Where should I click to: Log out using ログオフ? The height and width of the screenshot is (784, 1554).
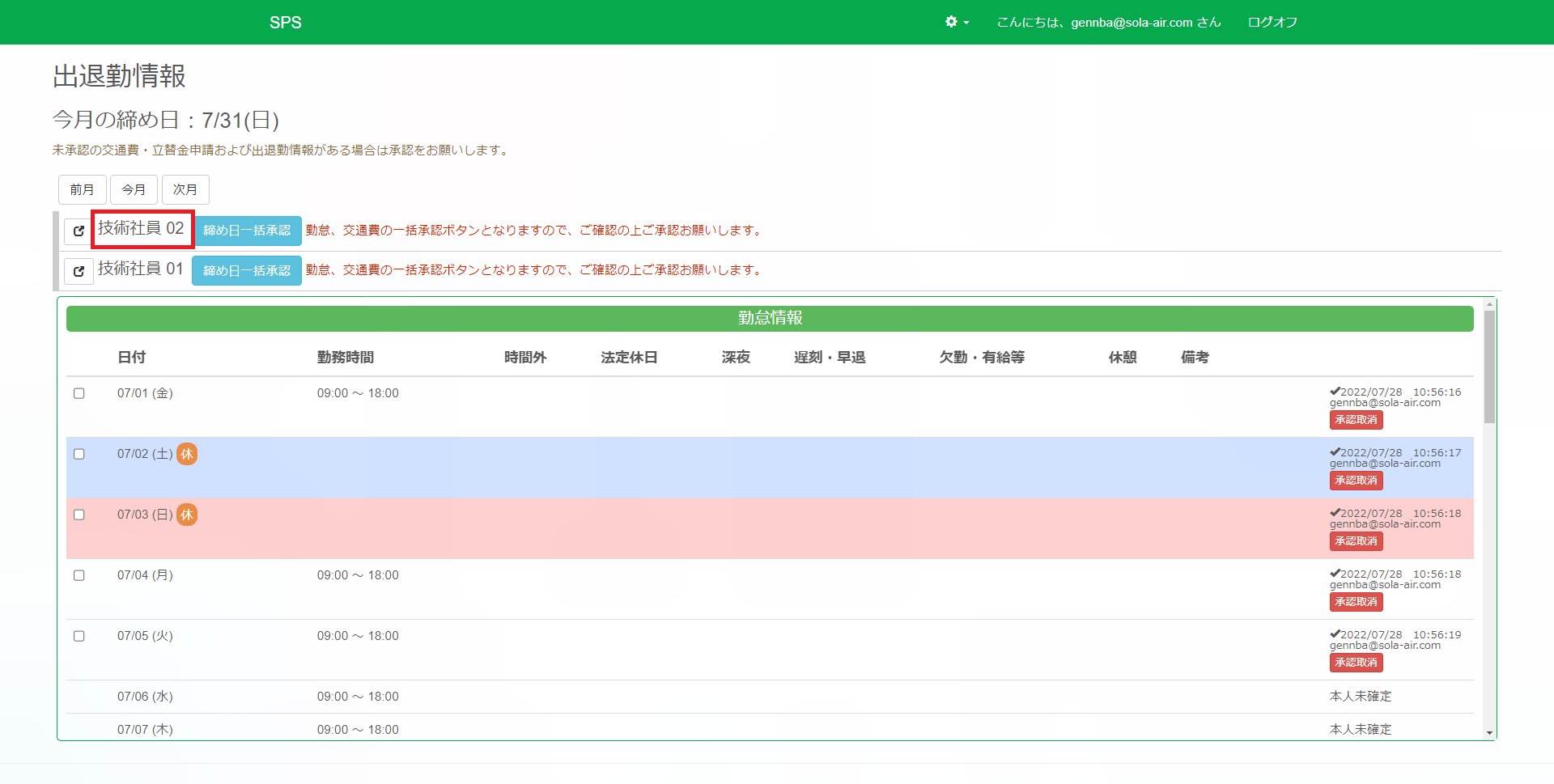(x=1272, y=23)
